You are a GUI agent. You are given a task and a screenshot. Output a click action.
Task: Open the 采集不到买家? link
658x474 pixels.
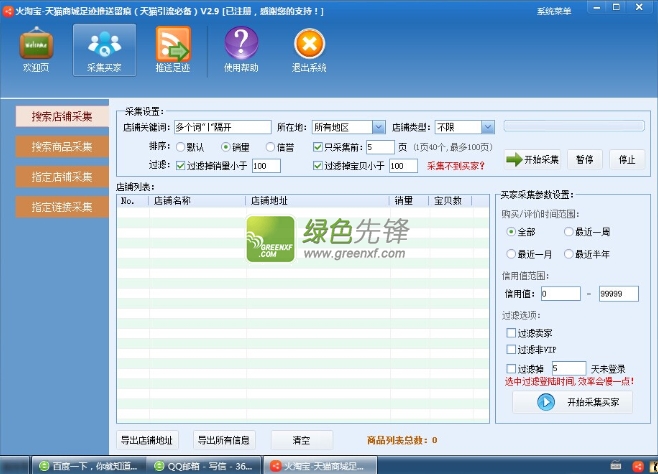point(456,166)
